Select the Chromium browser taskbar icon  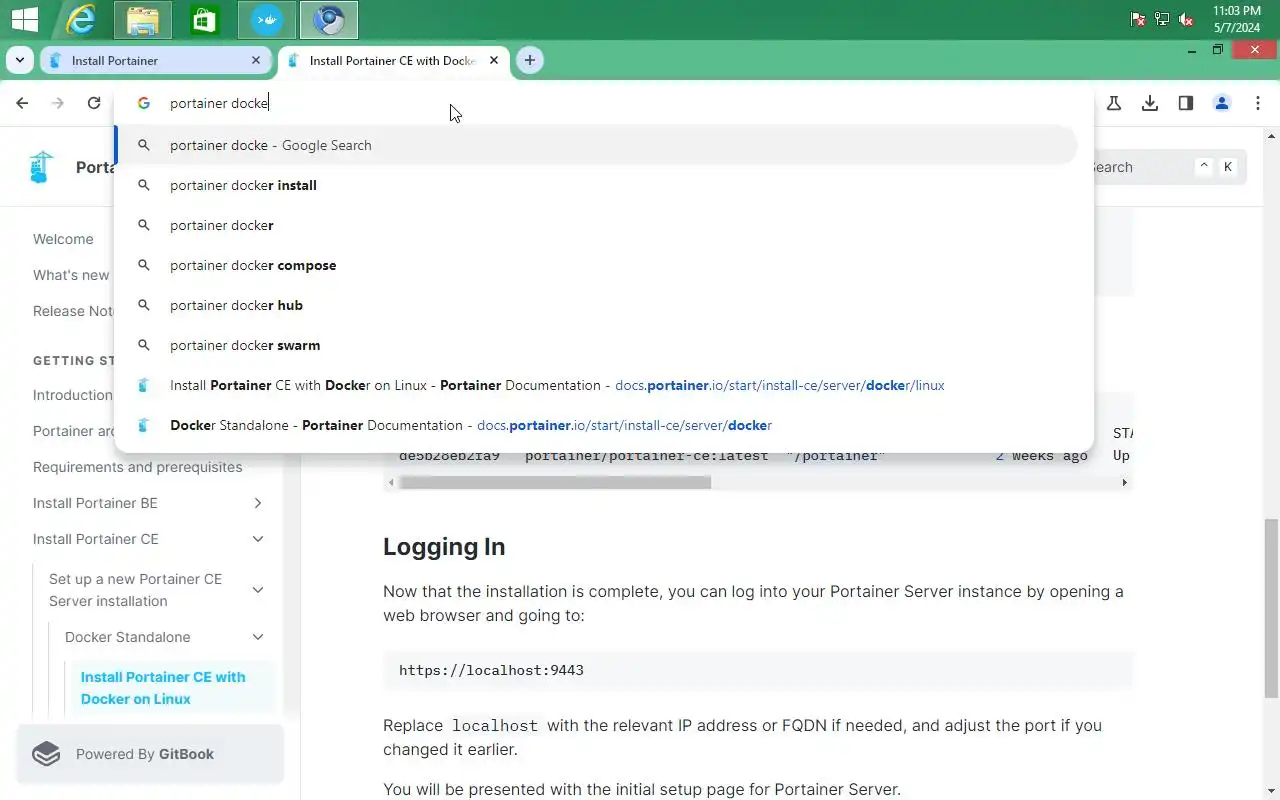click(329, 20)
